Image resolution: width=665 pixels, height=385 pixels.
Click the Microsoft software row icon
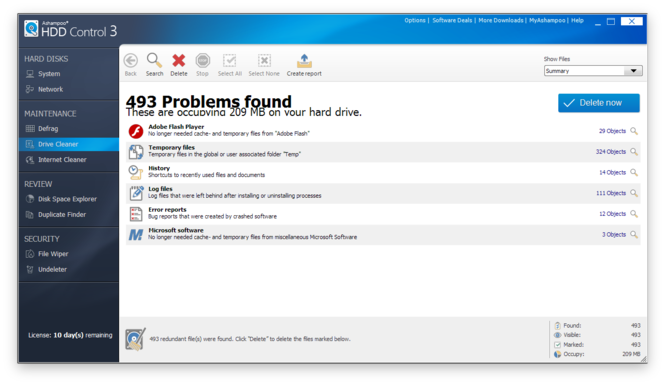click(x=136, y=235)
